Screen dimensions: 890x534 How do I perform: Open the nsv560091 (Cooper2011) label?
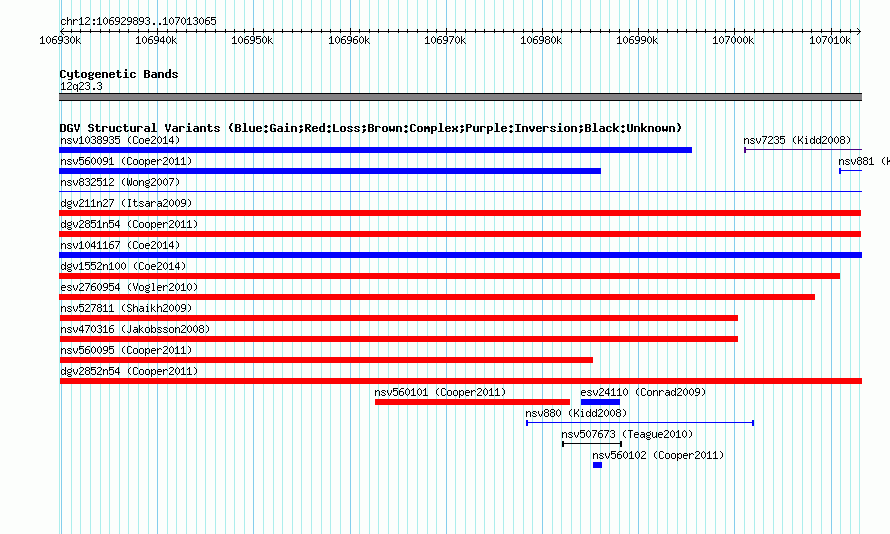(x=126, y=161)
